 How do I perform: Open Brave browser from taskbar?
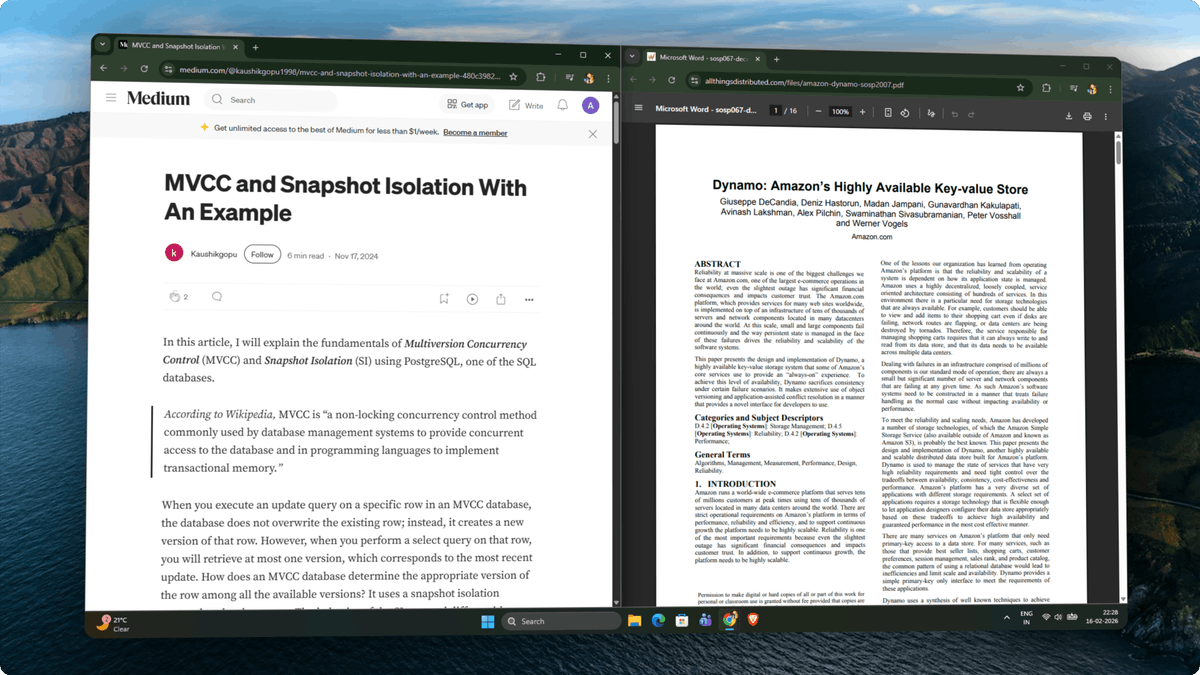(754, 621)
